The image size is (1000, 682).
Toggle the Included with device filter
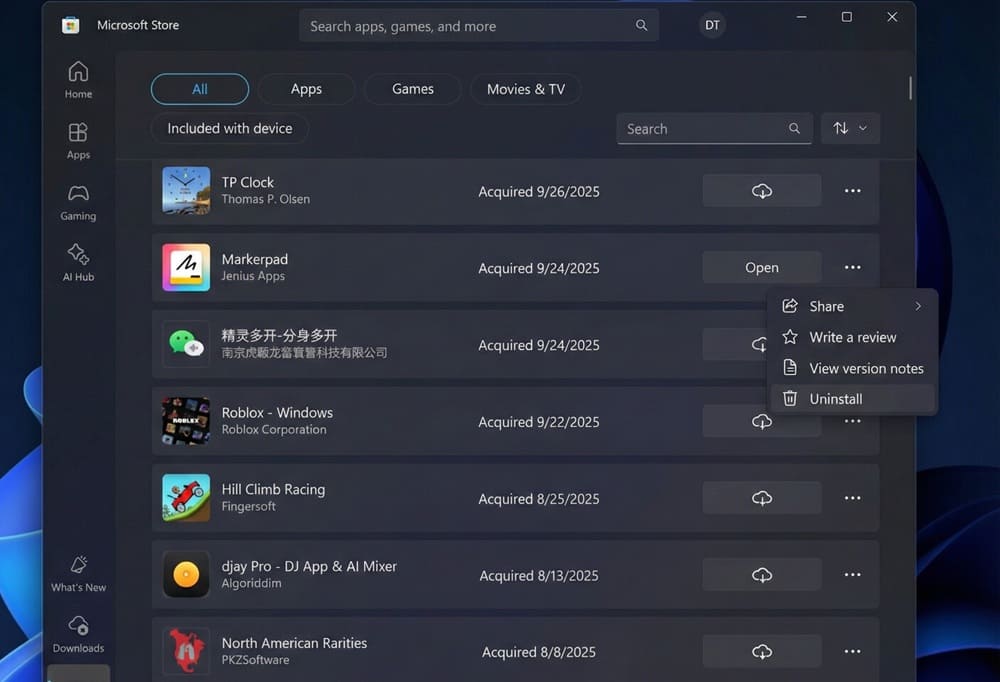230,128
